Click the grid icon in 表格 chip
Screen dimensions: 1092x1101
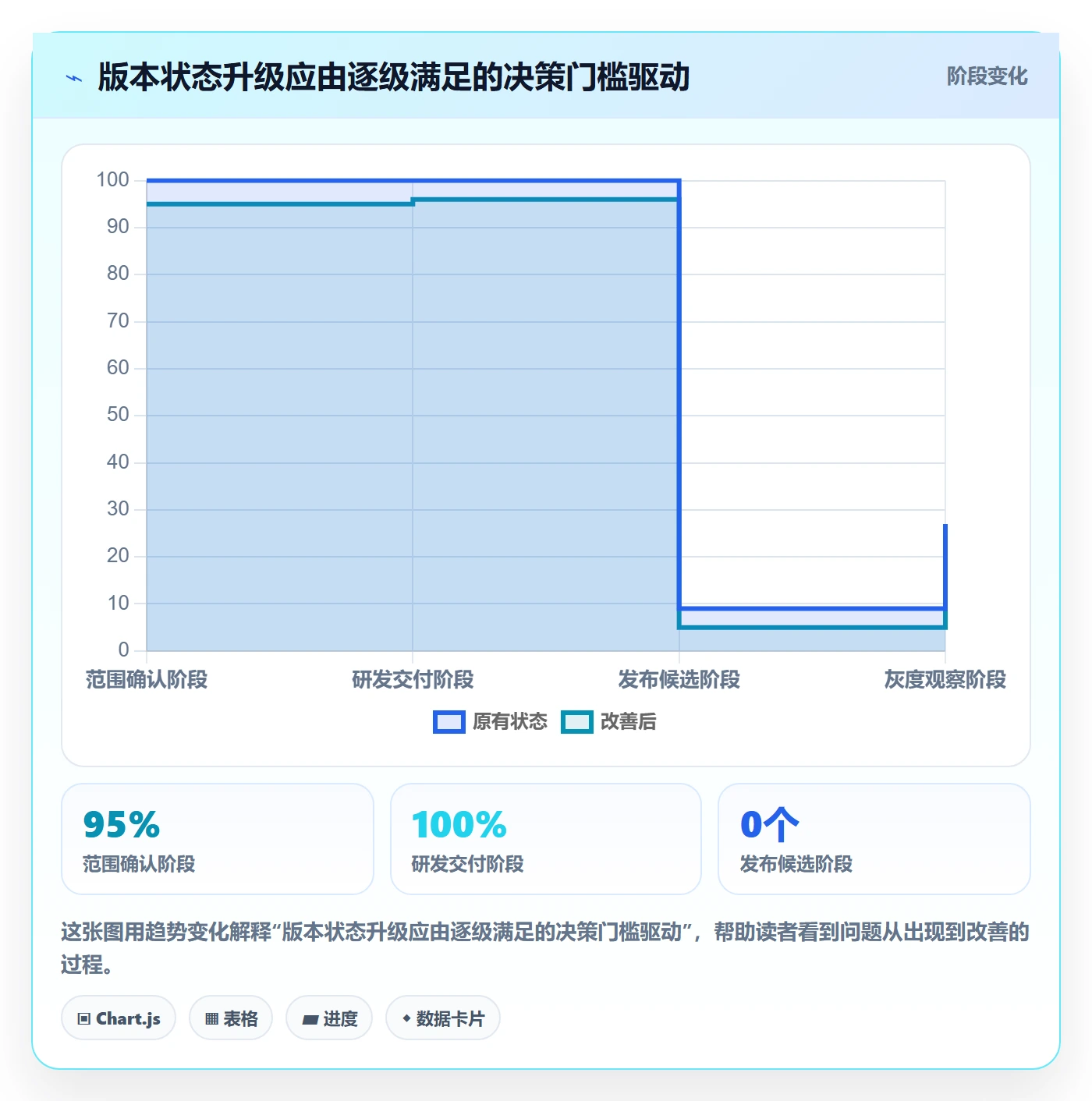(x=211, y=1019)
